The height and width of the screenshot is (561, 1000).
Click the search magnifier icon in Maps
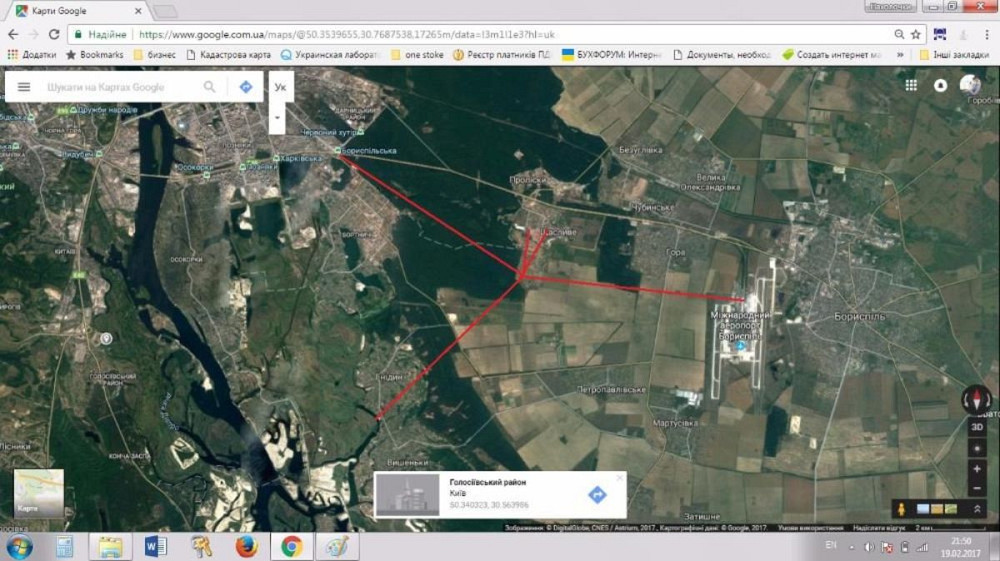tap(209, 87)
